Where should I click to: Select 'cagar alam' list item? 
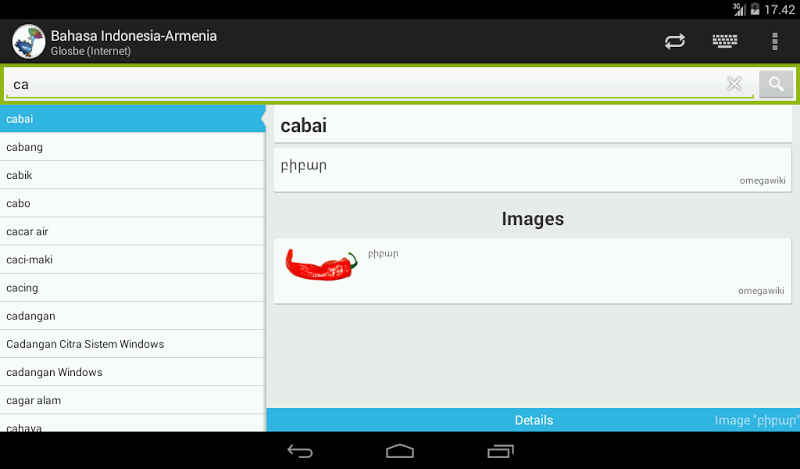click(x=133, y=400)
